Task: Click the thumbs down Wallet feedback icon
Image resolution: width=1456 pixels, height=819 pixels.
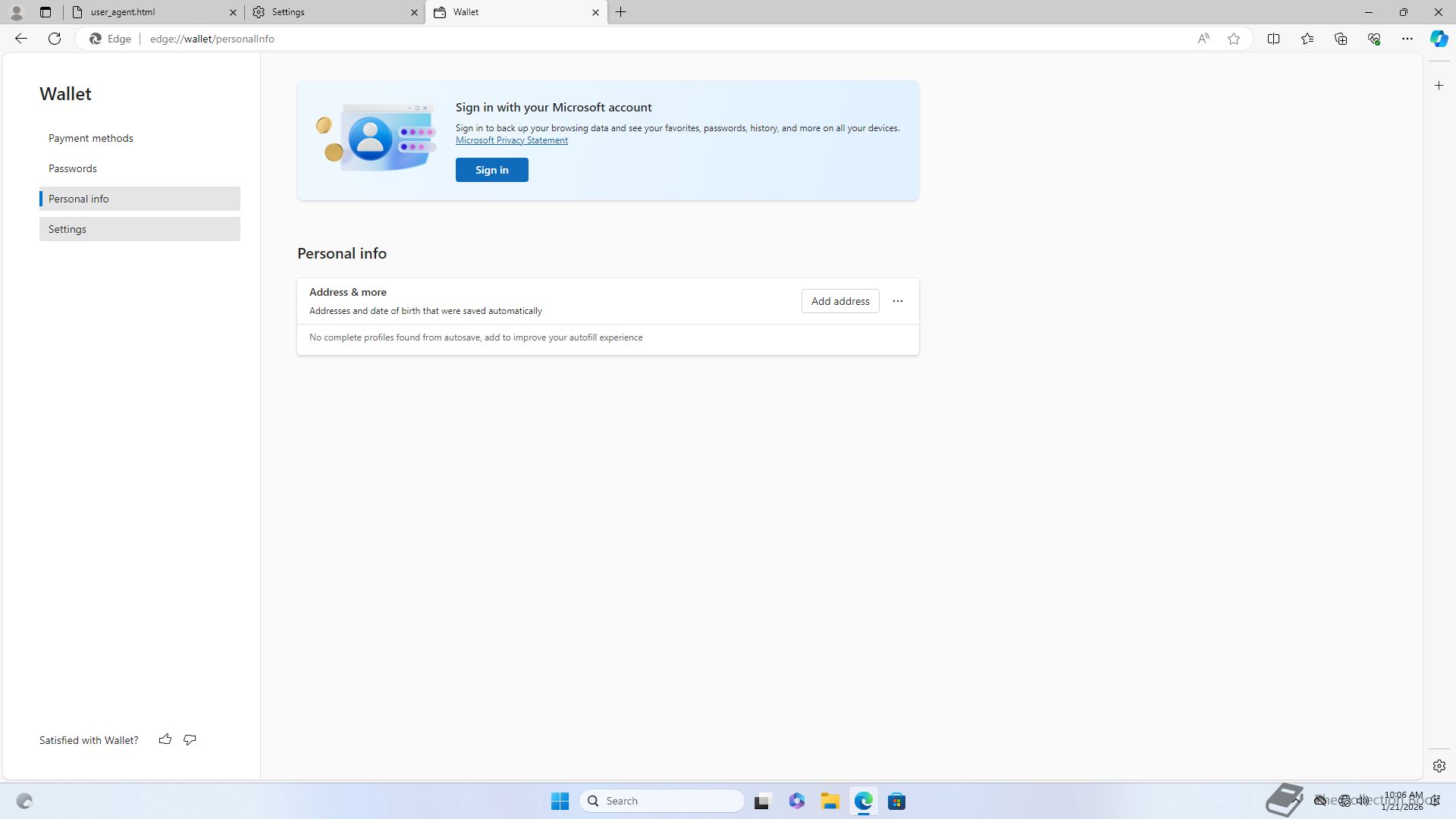Action: 190,739
